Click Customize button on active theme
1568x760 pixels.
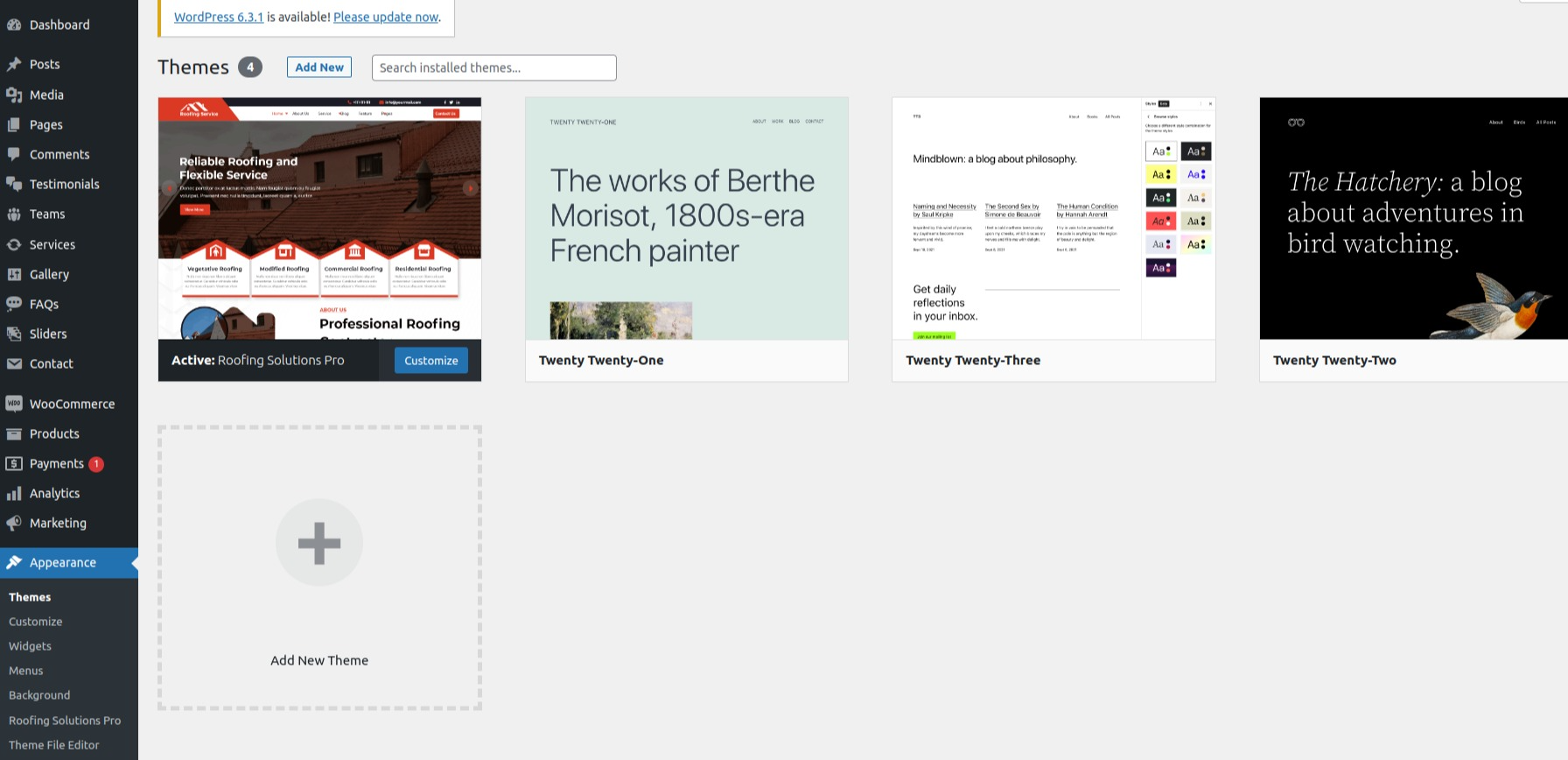click(x=431, y=360)
